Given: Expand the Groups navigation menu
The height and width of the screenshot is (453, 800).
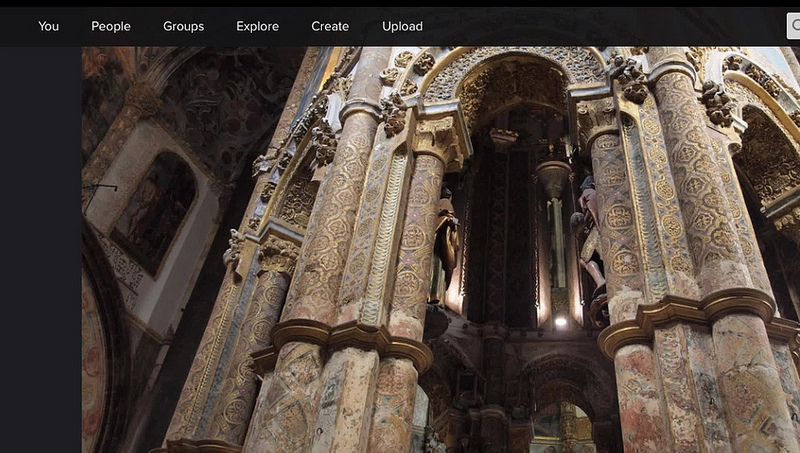Looking at the screenshot, I should click(183, 26).
